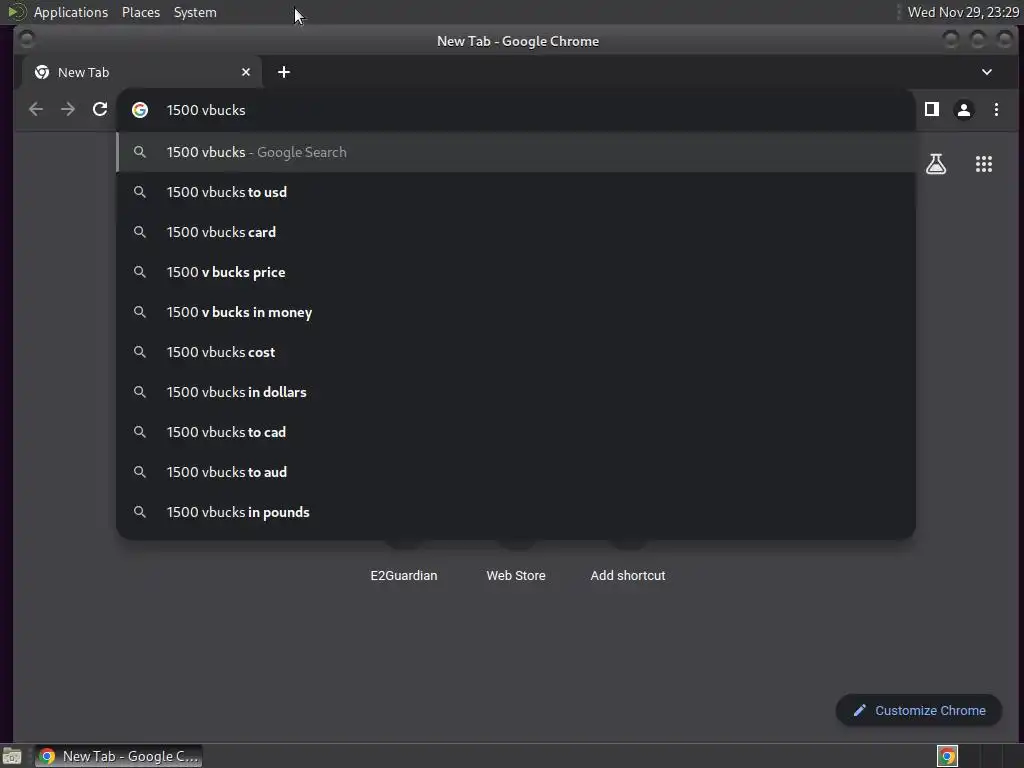Select suggestion 1500 vbucks in pounds
1024x768 pixels.
coord(516,512)
